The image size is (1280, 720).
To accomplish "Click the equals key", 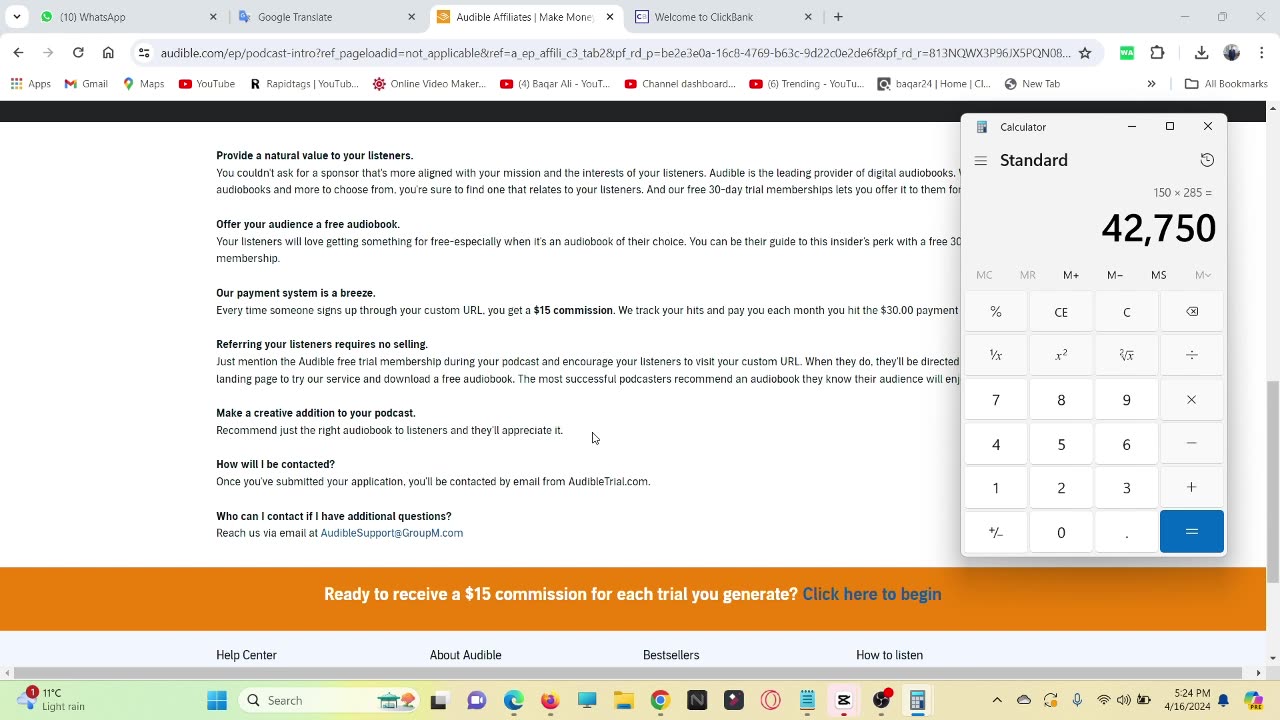I will pos(1192,532).
